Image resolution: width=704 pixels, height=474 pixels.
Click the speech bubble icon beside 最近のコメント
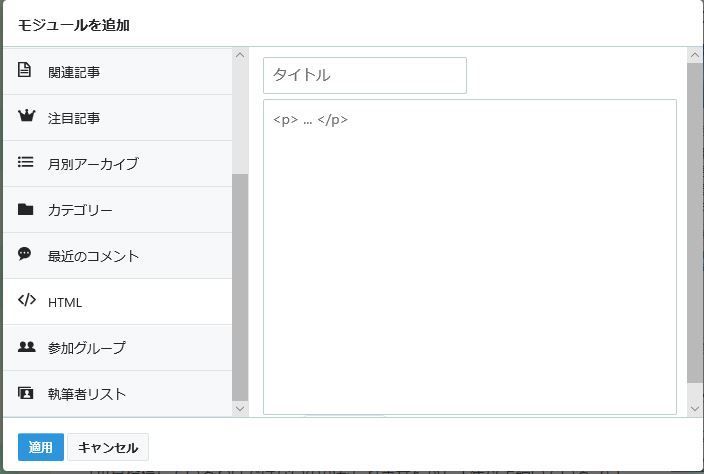(x=25, y=254)
